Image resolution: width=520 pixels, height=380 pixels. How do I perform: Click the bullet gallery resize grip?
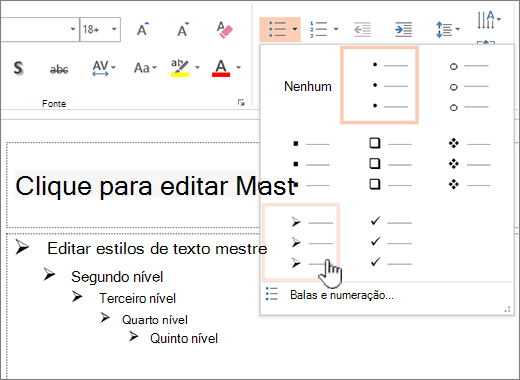[507, 310]
